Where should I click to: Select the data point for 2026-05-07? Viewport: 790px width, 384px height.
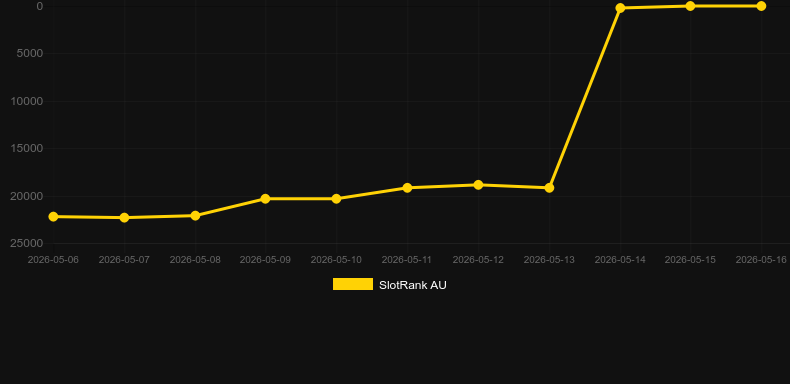124,218
